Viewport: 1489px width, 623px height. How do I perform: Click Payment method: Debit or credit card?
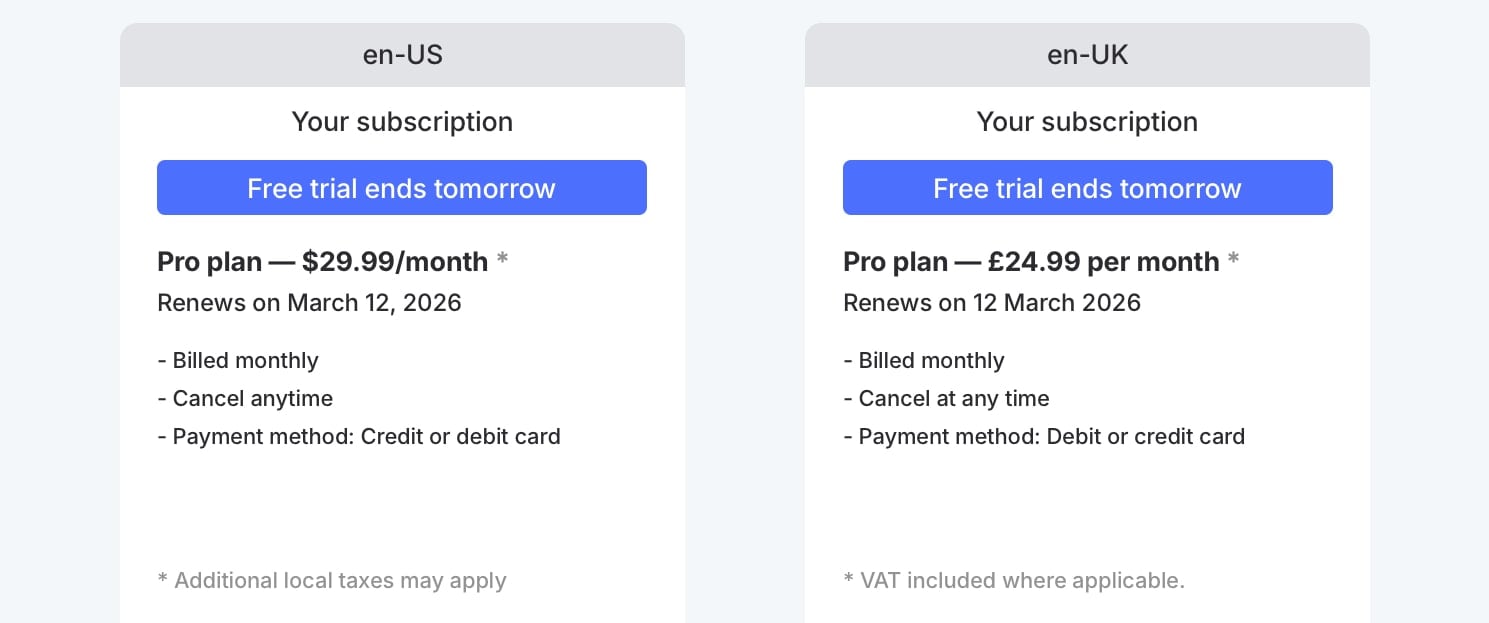[x=1044, y=437]
